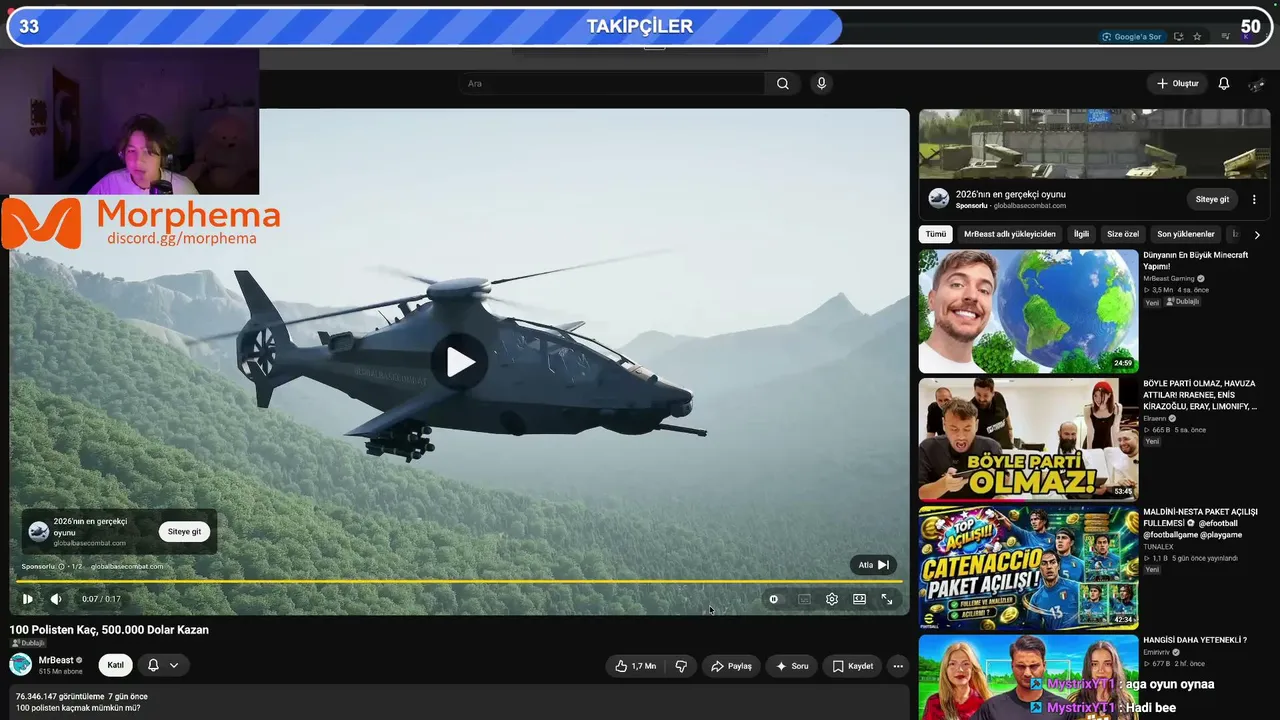
Task: Open the BÖYLE PARTİ OLMAZ video thumbnail
Action: coord(1028,439)
